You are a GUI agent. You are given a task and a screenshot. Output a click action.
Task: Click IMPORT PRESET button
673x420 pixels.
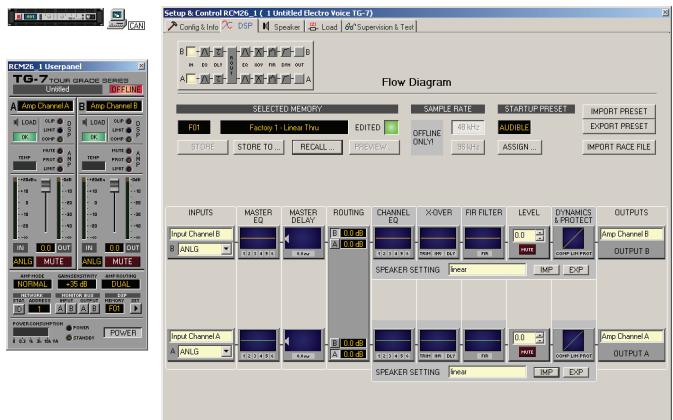click(x=618, y=111)
